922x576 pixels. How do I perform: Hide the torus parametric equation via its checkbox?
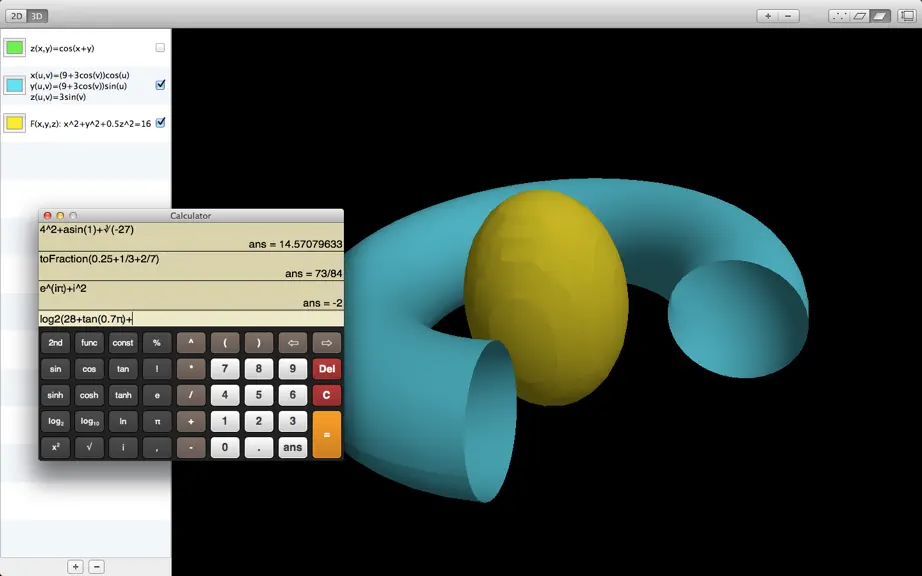(160, 85)
